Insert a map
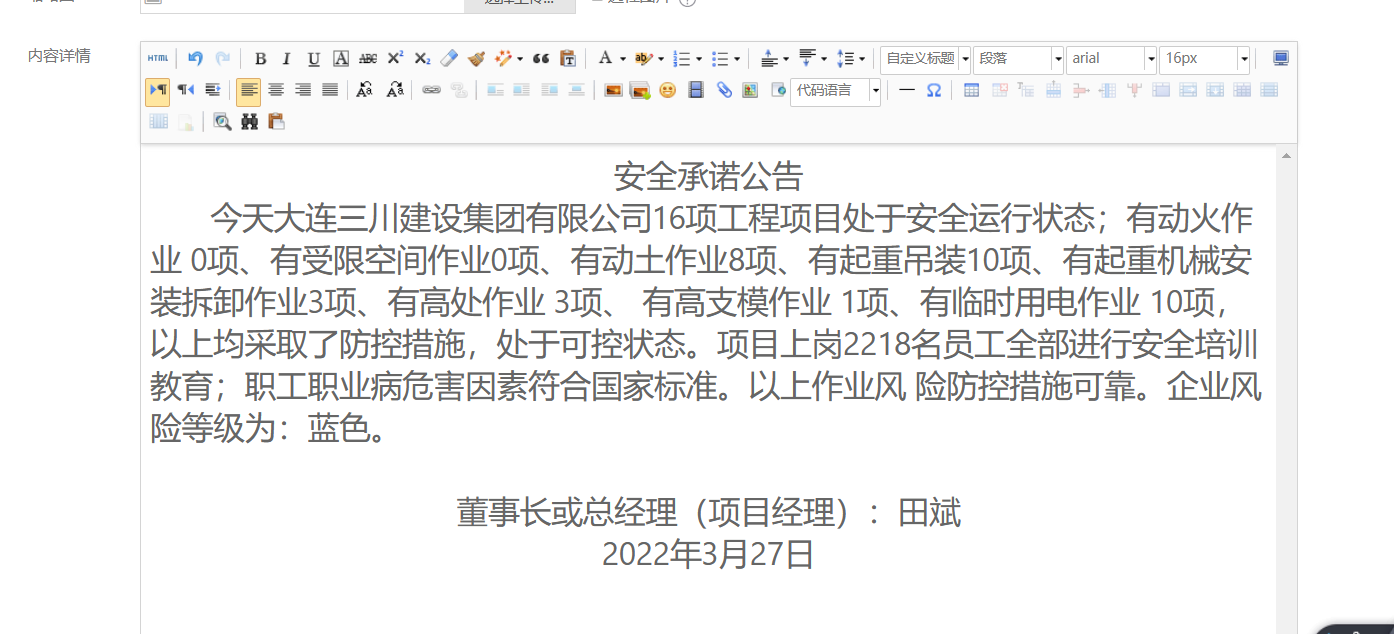1394x634 pixels. coord(750,90)
